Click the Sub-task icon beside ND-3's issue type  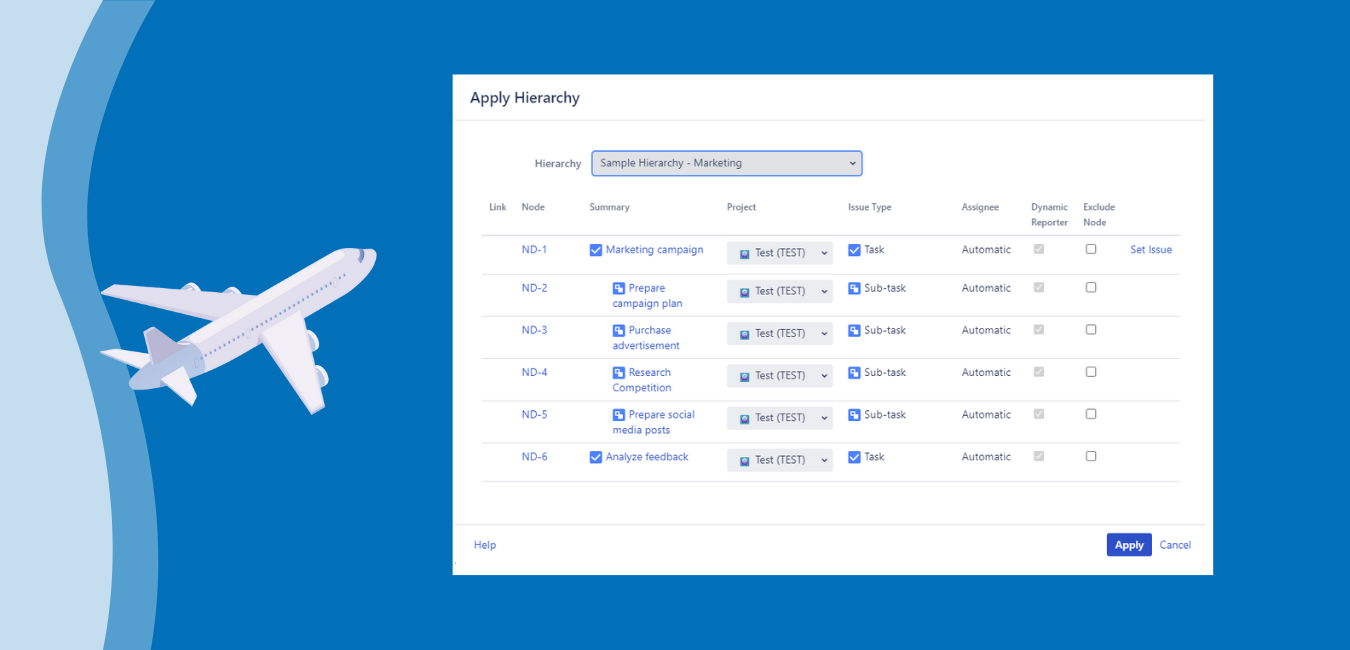pyautogui.click(x=855, y=330)
